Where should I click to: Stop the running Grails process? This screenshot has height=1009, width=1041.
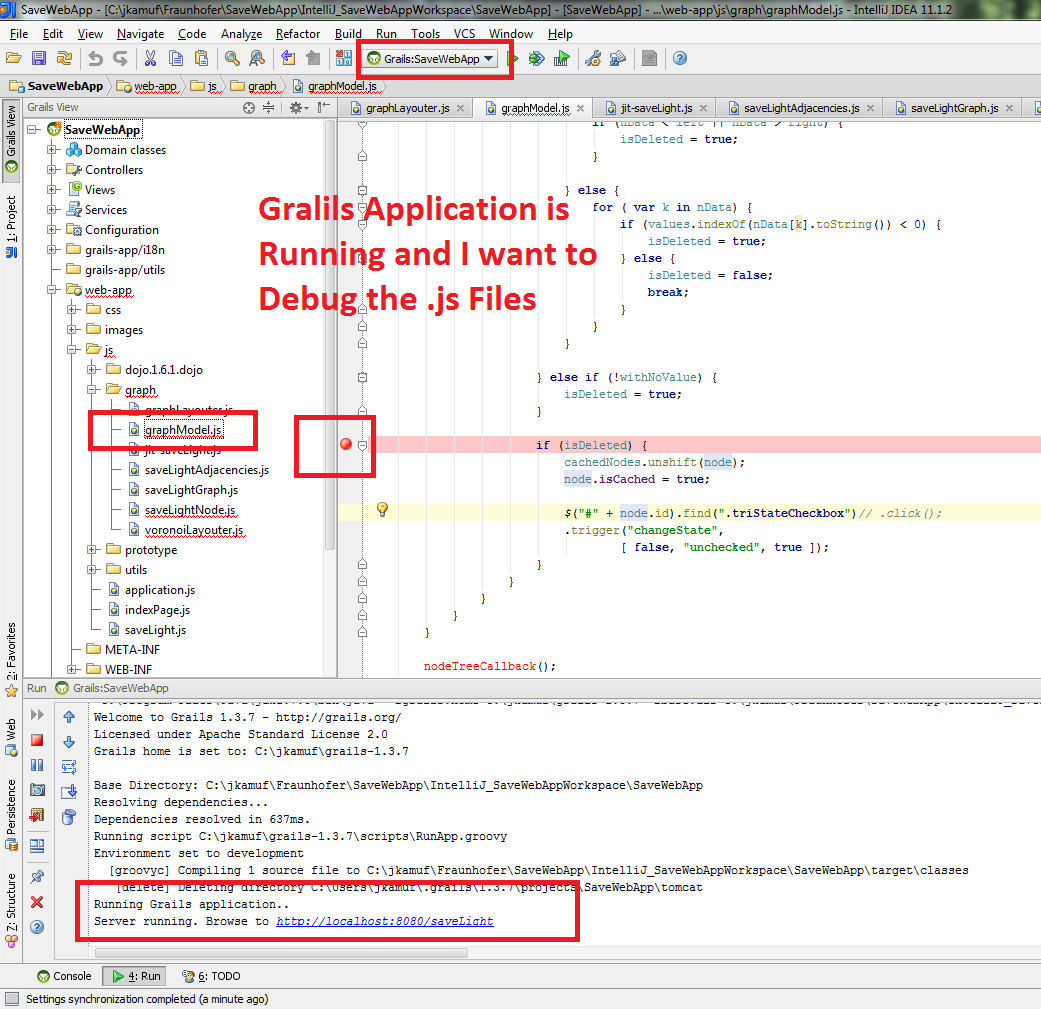point(37,740)
